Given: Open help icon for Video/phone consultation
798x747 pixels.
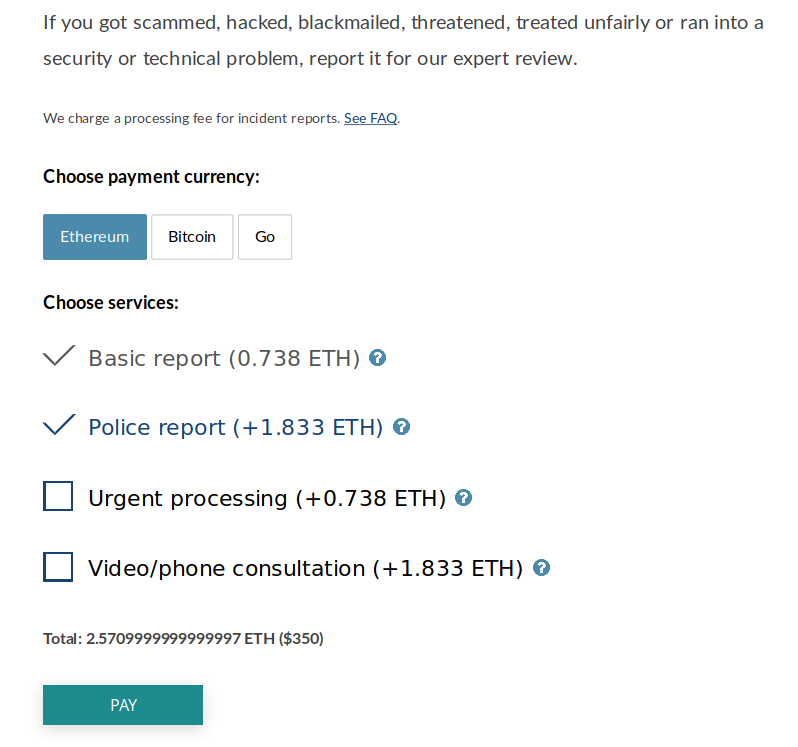Looking at the screenshot, I should [541, 567].
